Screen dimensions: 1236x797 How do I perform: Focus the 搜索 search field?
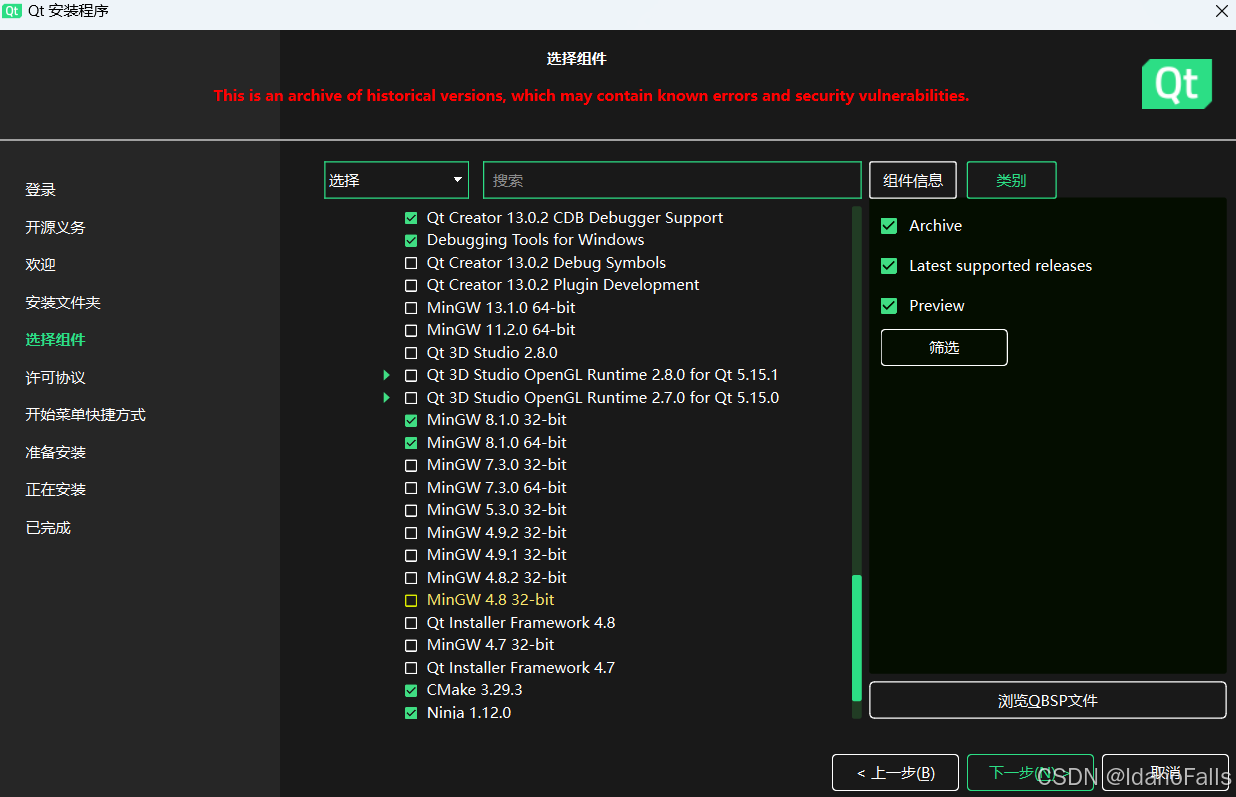(x=672, y=180)
